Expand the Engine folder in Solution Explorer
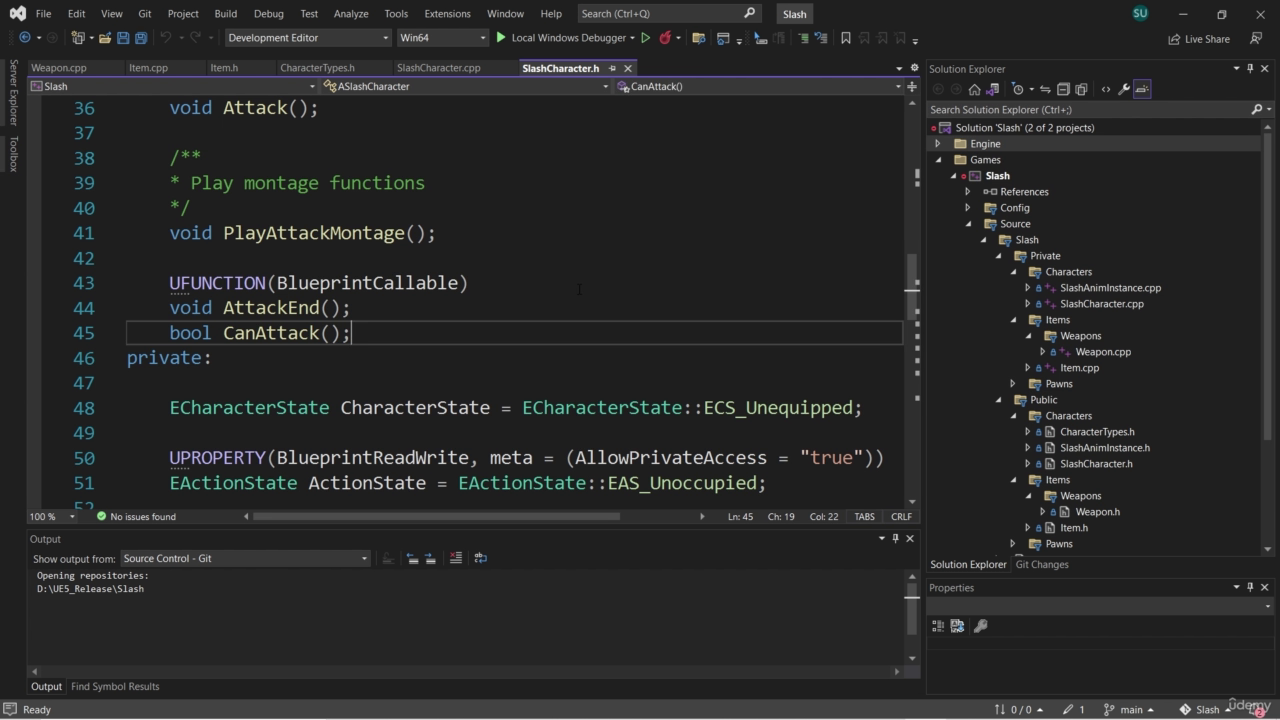 coord(938,144)
